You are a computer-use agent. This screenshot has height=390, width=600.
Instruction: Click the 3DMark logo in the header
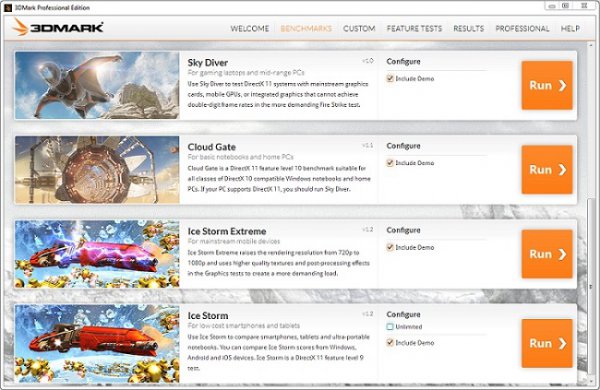[58, 27]
